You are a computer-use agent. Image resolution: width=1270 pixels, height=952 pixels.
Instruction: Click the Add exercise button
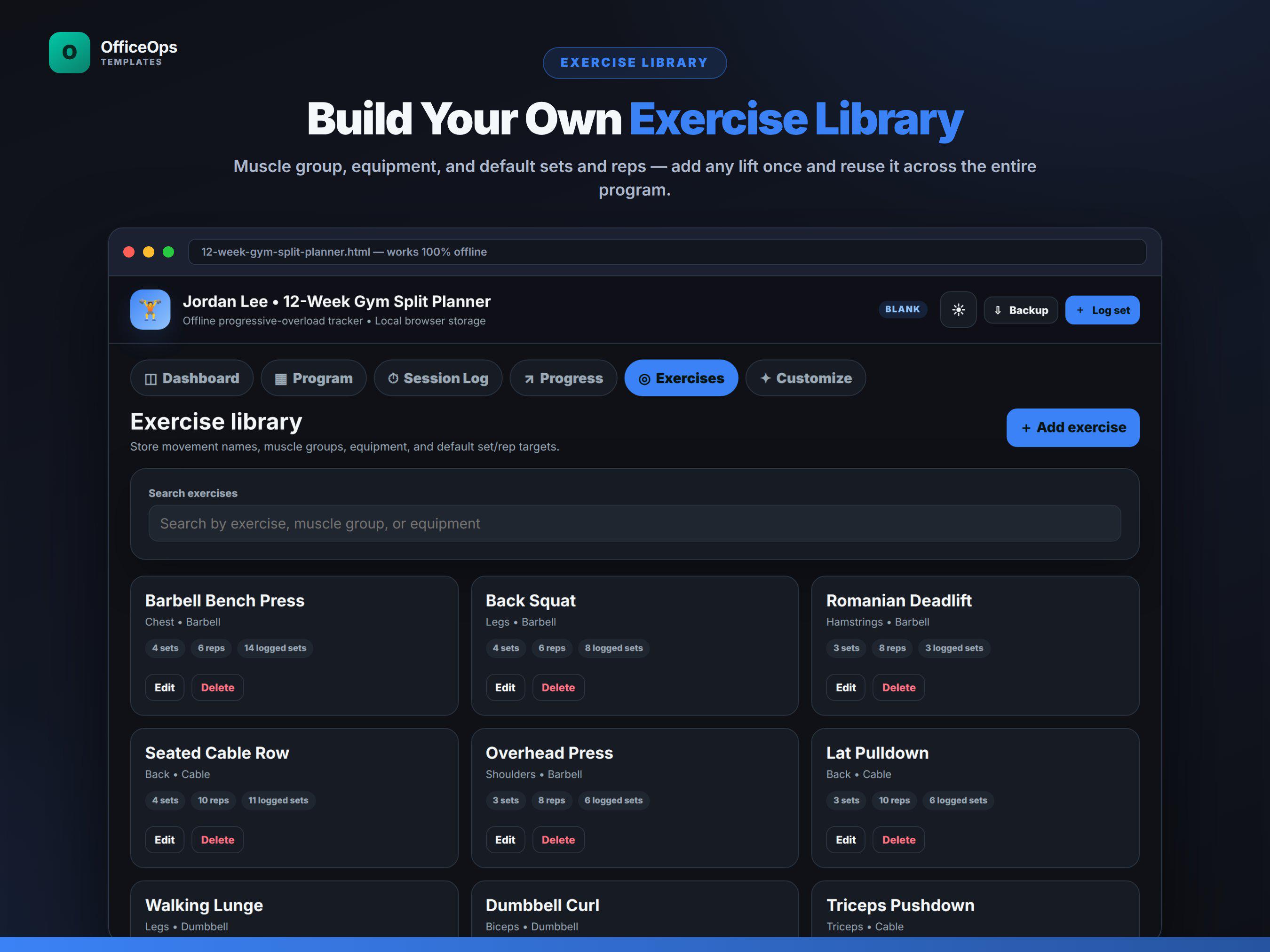pos(1072,427)
